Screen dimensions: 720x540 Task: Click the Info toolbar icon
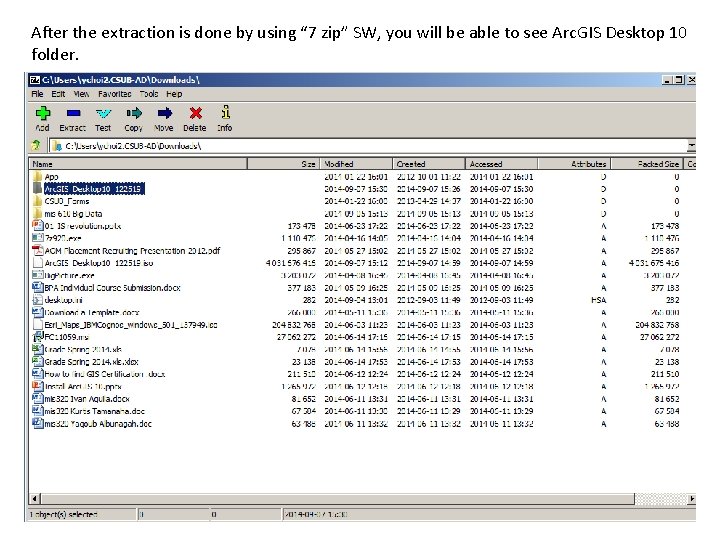coord(225,112)
